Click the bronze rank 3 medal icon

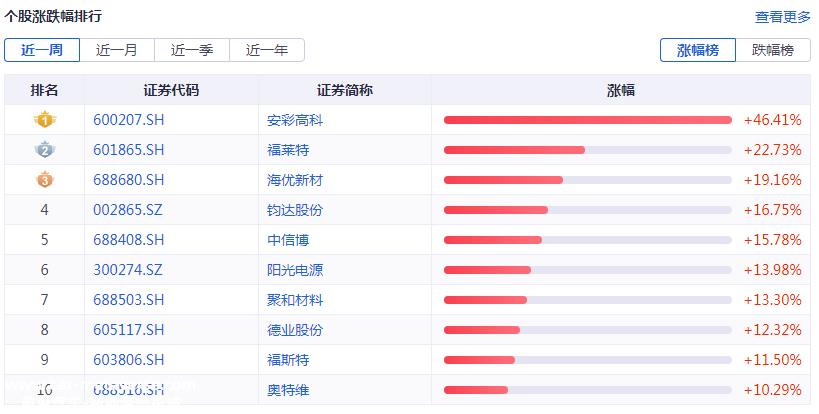[x=45, y=180]
